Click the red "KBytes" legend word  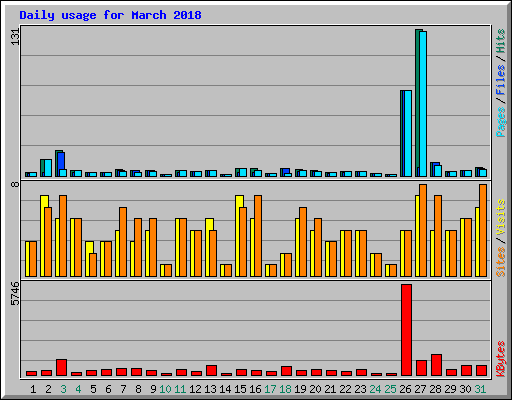501,359
